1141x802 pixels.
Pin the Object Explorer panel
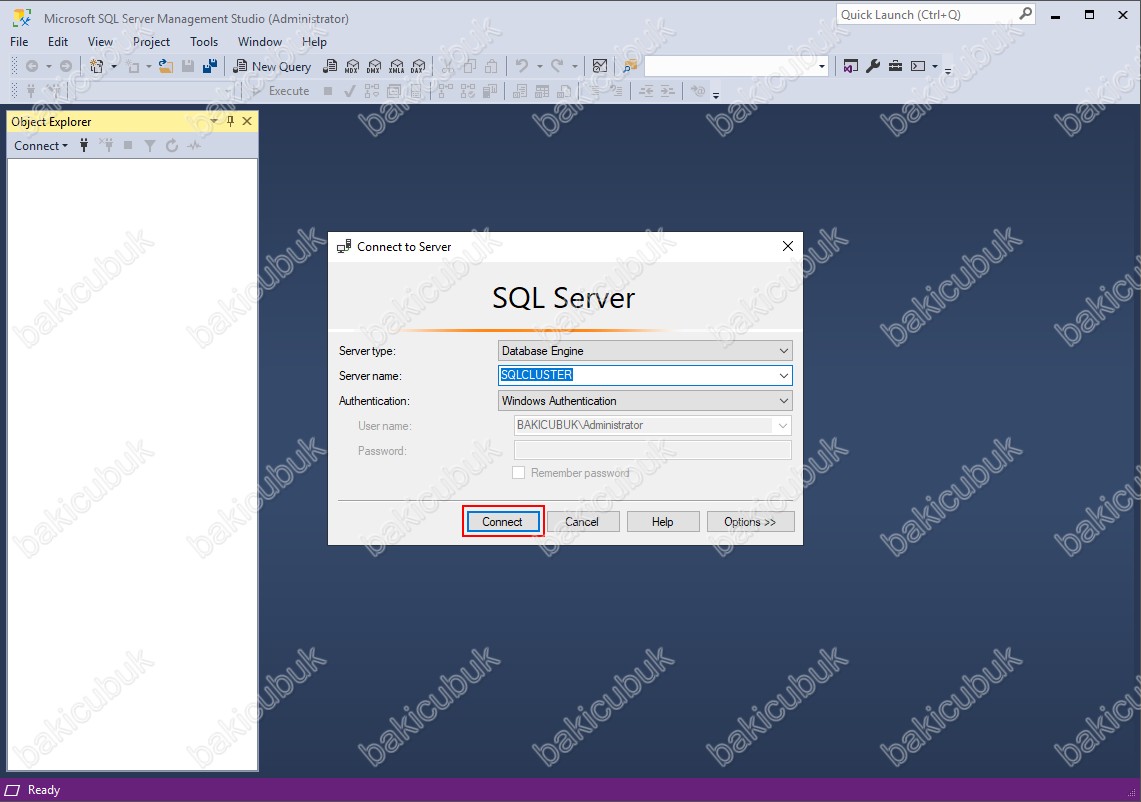tap(230, 121)
